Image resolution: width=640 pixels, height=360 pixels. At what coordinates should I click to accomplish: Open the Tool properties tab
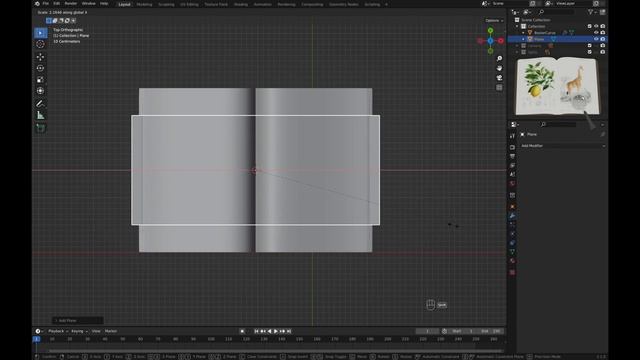click(x=512, y=136)
